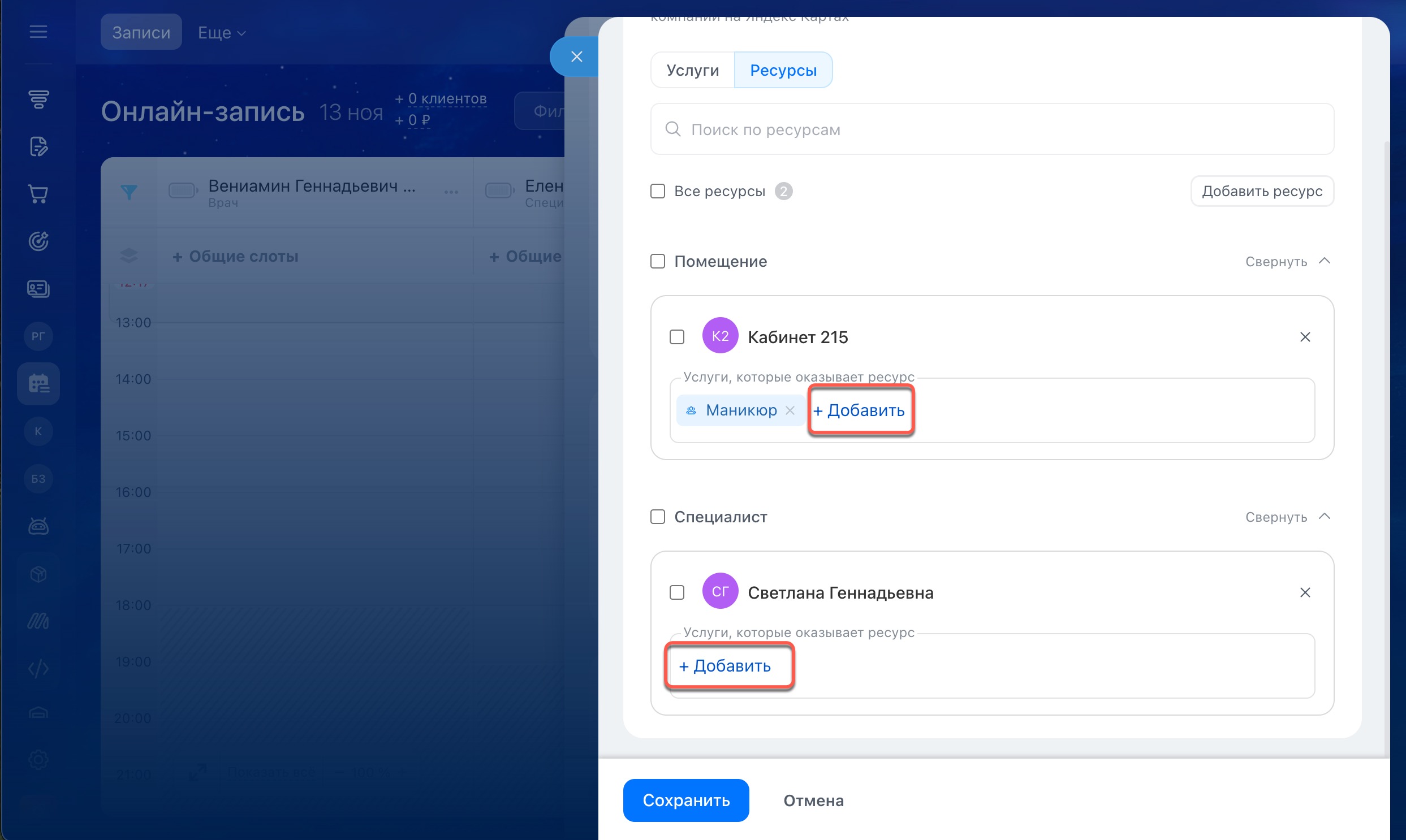This screenshot has height=840, width=1406.
Task: Click the target goal sidebar icon
Action: click(38, 242)
